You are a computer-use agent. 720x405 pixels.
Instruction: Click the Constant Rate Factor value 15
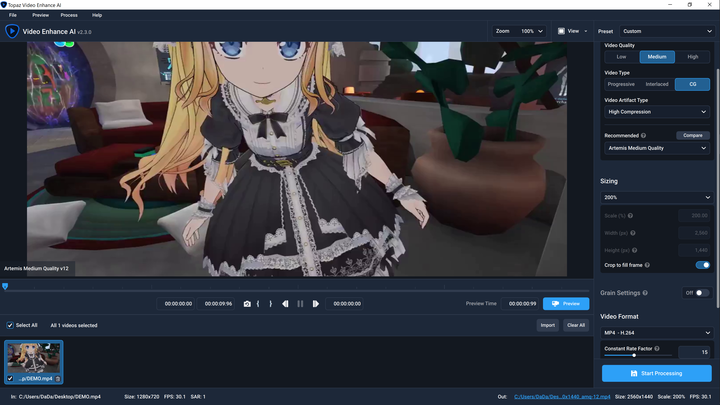click(694, 352)
